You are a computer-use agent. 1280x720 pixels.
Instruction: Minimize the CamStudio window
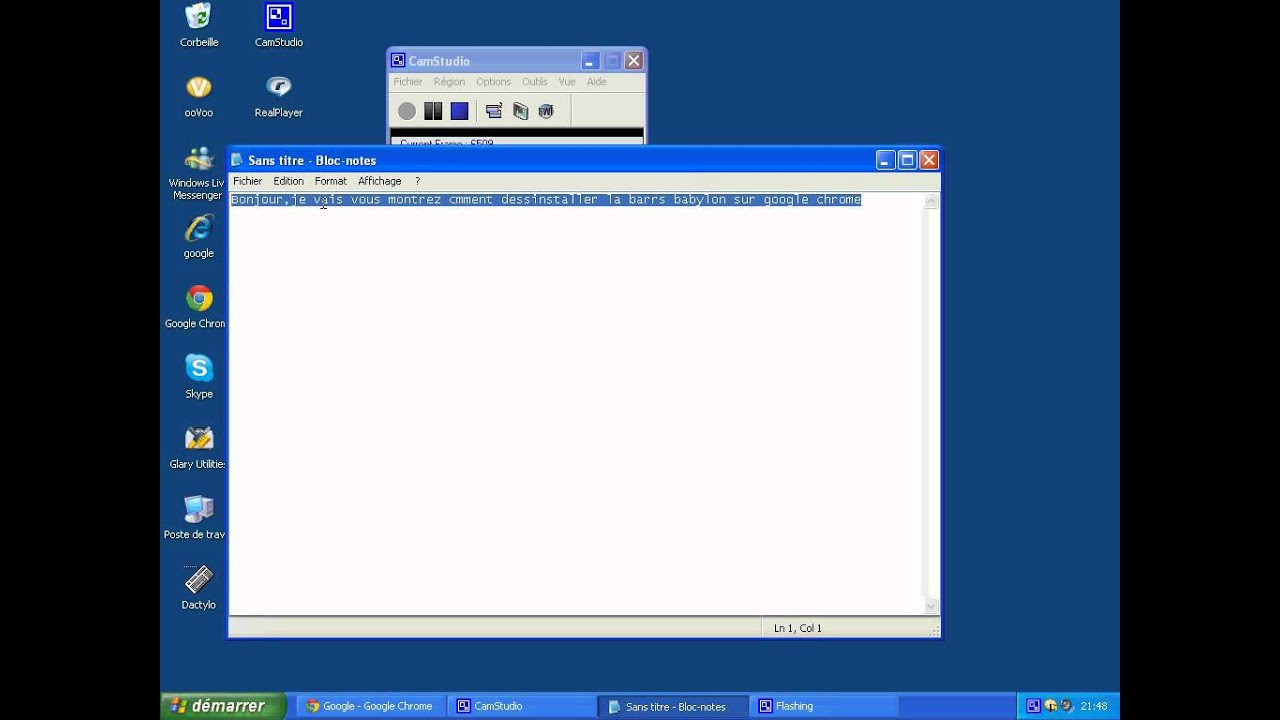[590, 61]
